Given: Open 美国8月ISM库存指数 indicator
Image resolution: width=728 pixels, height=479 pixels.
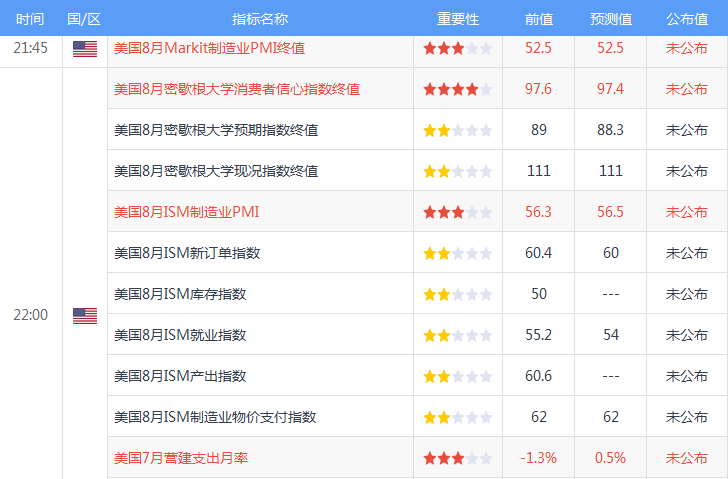Looking at the screenshot, I should [x=180, y=294].
